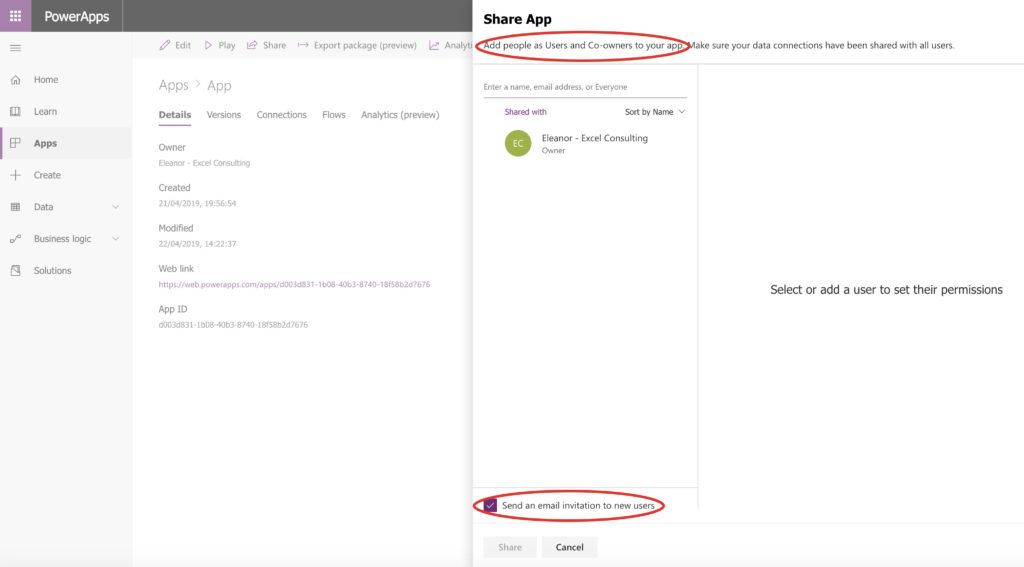Screen dimensions: 1024x567
Task: Select Eleanor - Excel Consulting user row
Action: pyautogui.click(x=585, y=144)
